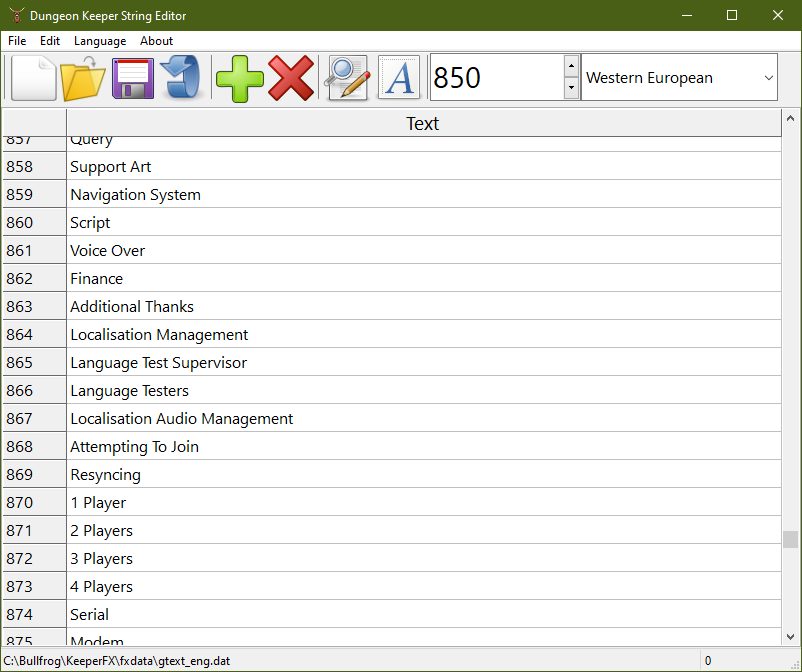Click the gtext_eng.dat path in status bar
Image resolution: width=802 pixels, height=672 pixels.
click(117, 661)
